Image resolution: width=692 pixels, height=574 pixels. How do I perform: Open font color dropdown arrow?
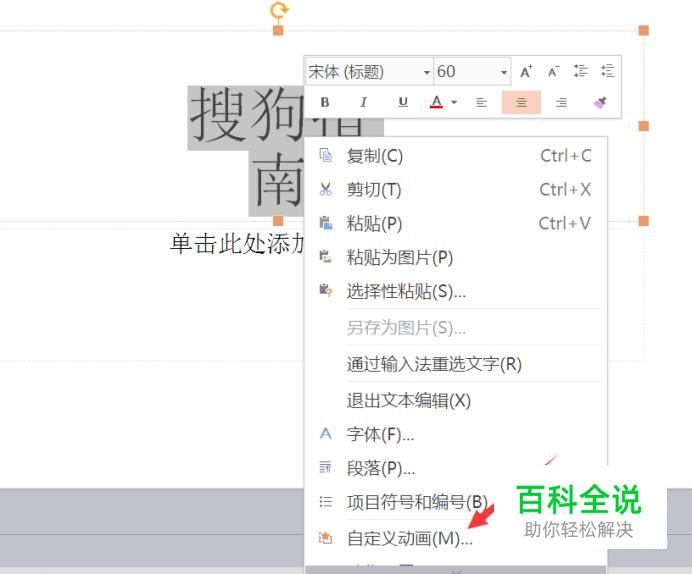point(454,102)
